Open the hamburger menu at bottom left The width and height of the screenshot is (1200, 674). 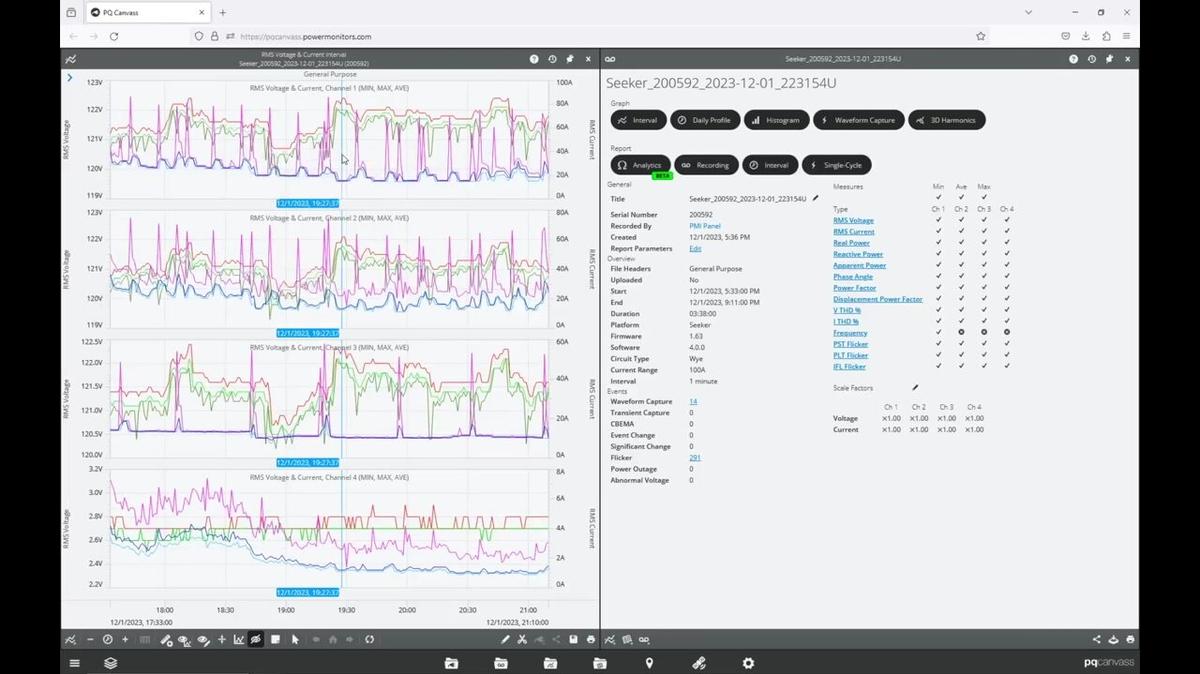[74, 663]
